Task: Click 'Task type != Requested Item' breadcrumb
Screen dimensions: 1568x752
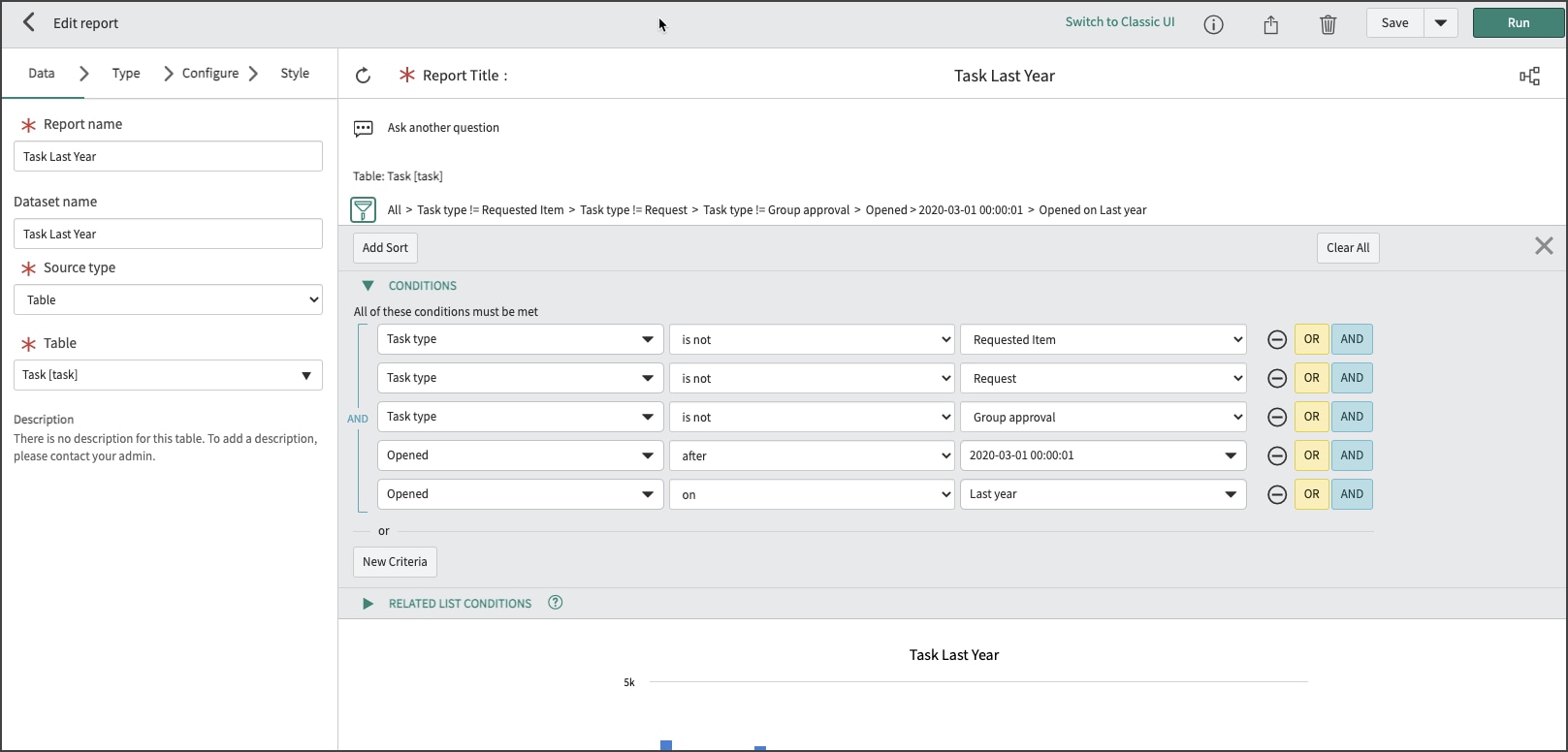Action: [491, 210]
